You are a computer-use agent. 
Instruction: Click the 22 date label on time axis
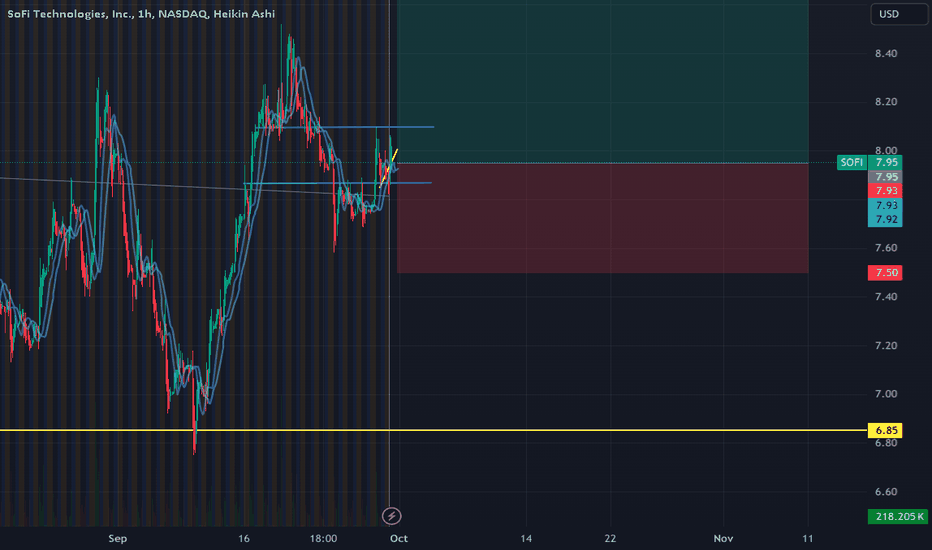[x=610, y=539]
